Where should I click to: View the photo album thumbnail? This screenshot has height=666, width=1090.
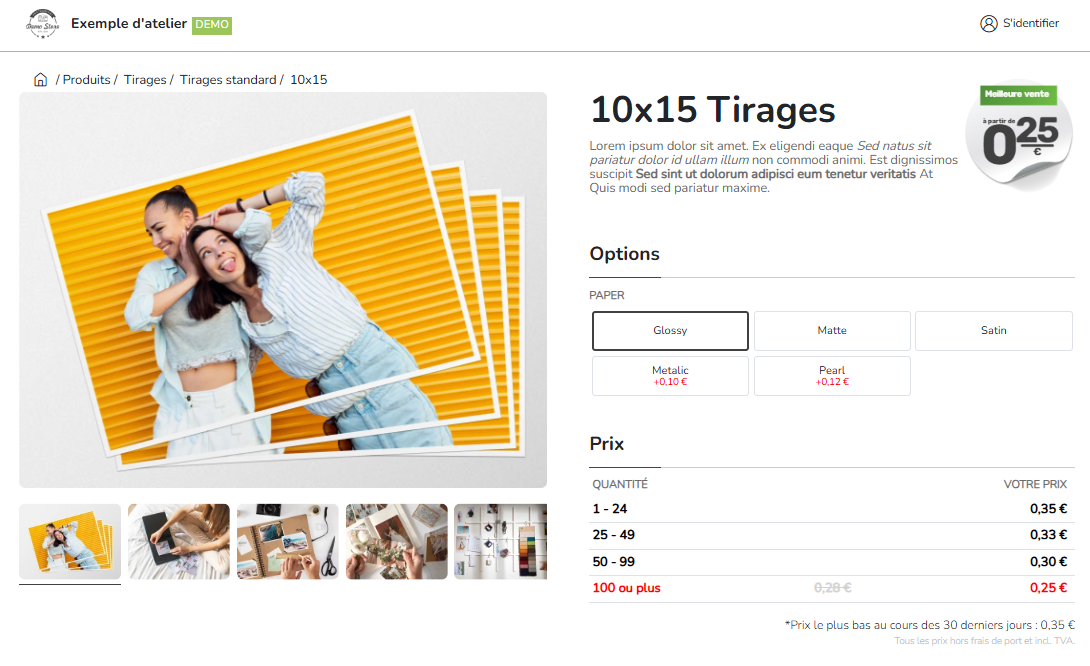(179, 542)
